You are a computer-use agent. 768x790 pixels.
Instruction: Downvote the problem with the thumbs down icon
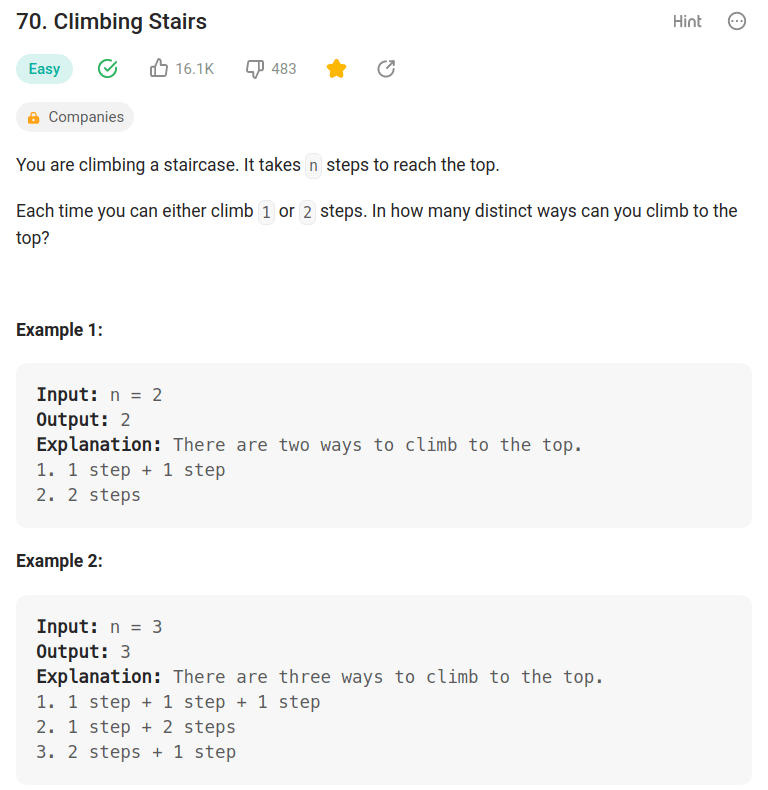point(255,69)
